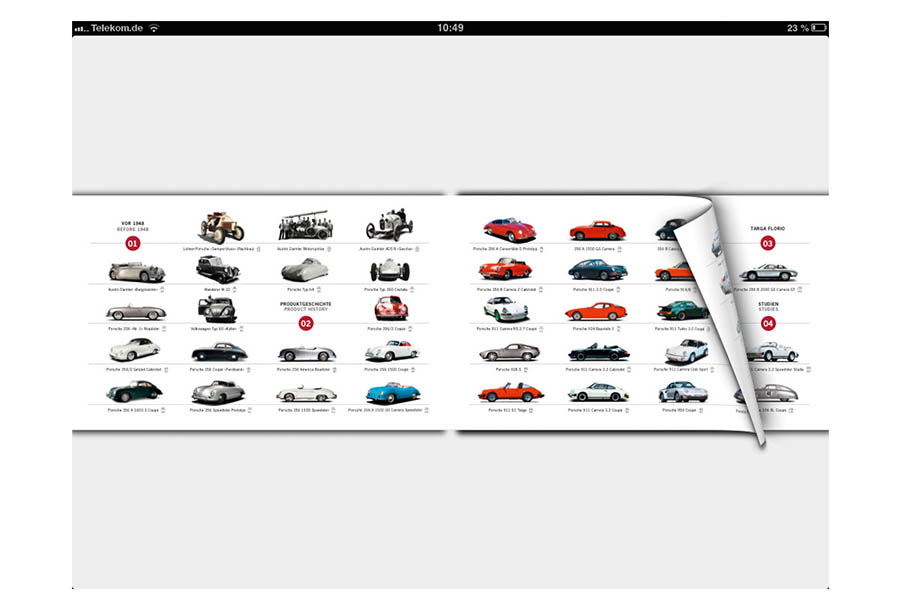Select the 'TARGA FLORIO' section heading
The image size is (901, 610).
tap(768, 228)
